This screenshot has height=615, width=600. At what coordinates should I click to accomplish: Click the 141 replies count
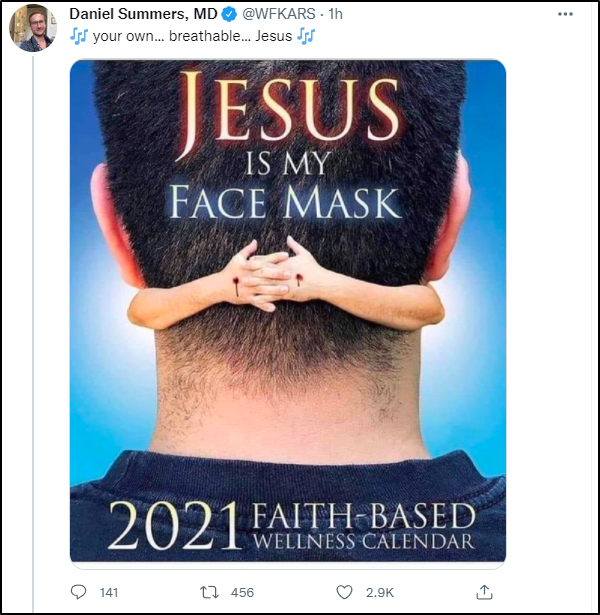(x=109, y=593)
